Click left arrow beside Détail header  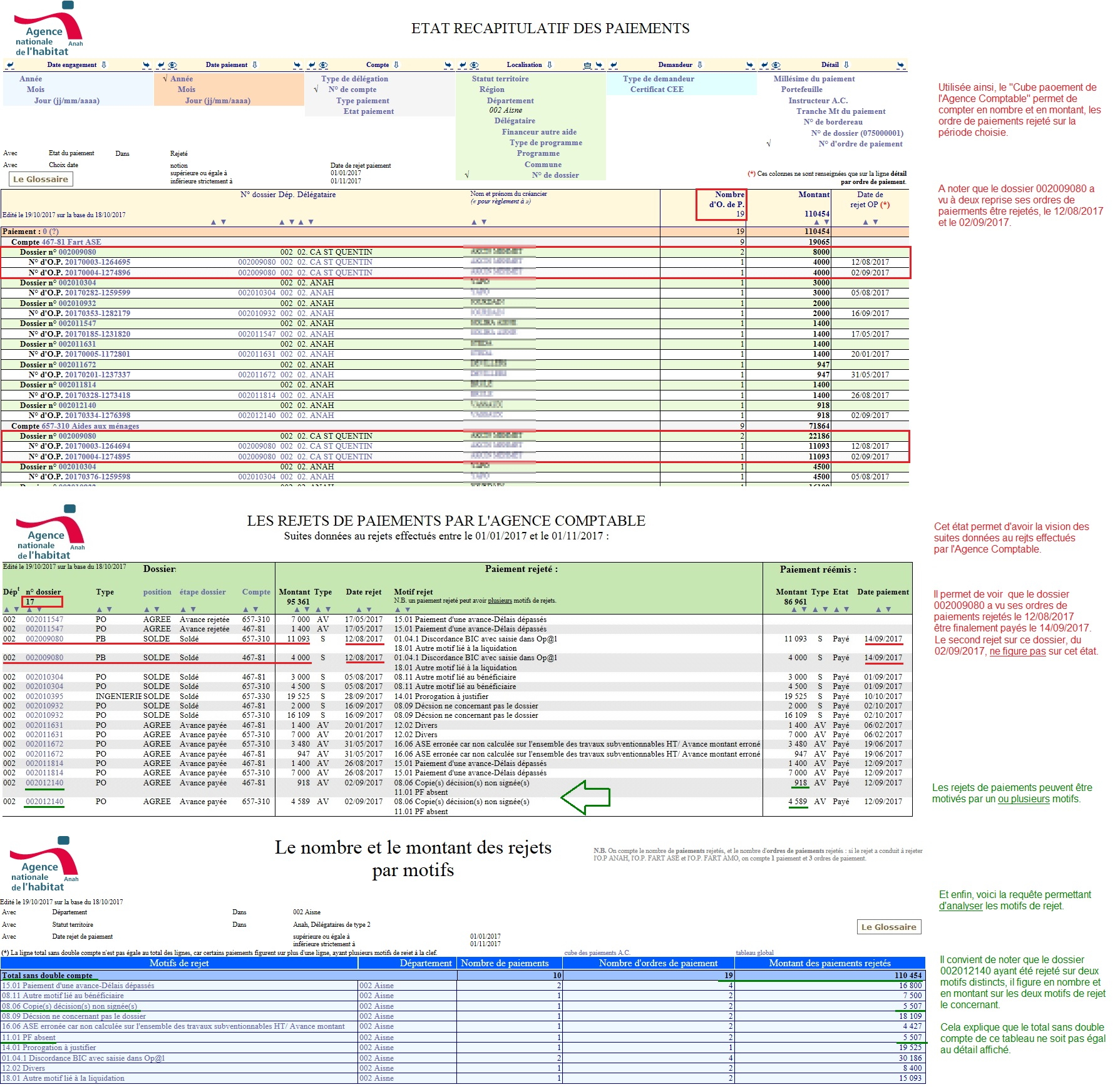point(764,65)
